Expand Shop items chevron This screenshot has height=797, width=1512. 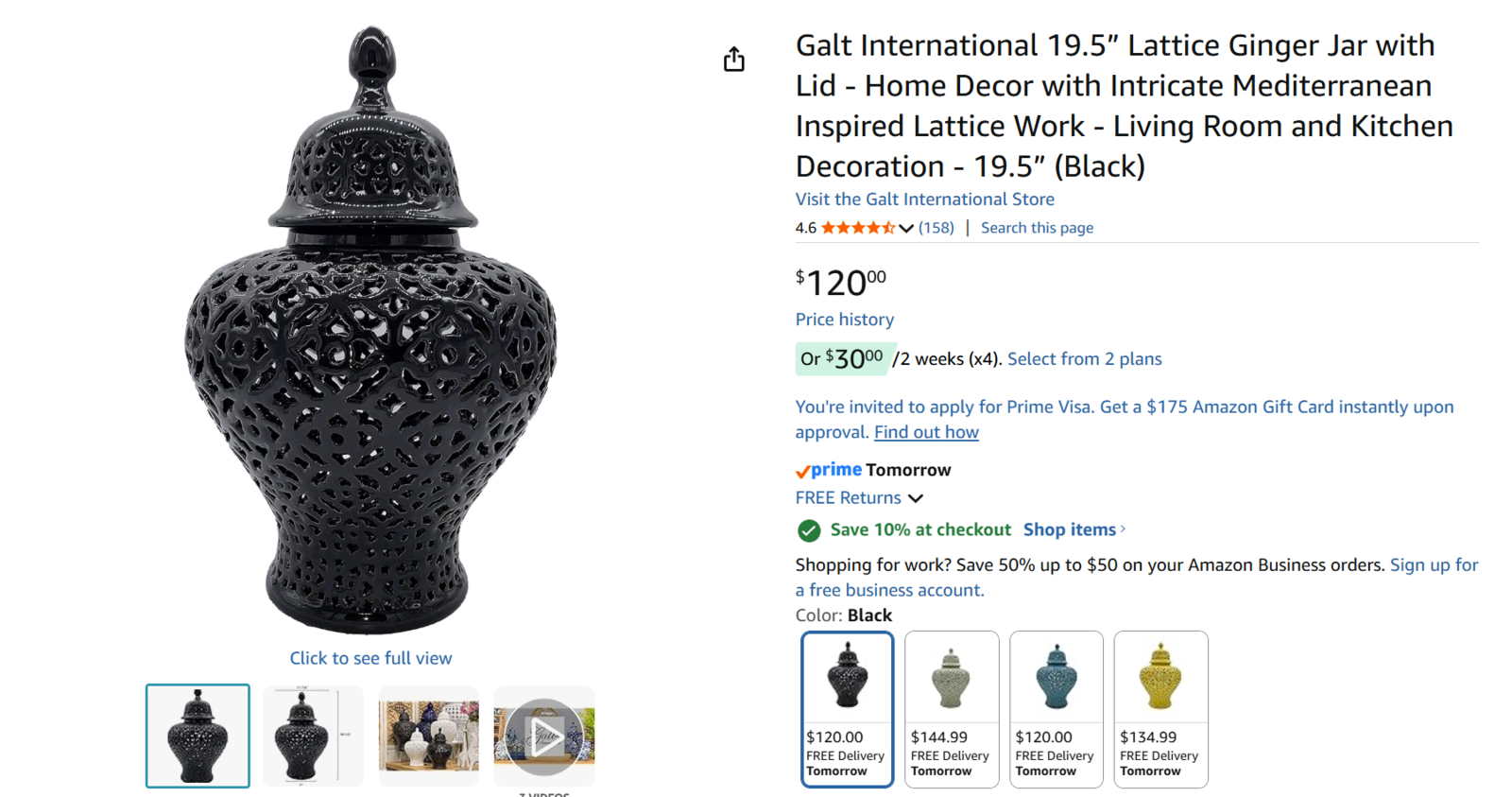point(1123,529)
